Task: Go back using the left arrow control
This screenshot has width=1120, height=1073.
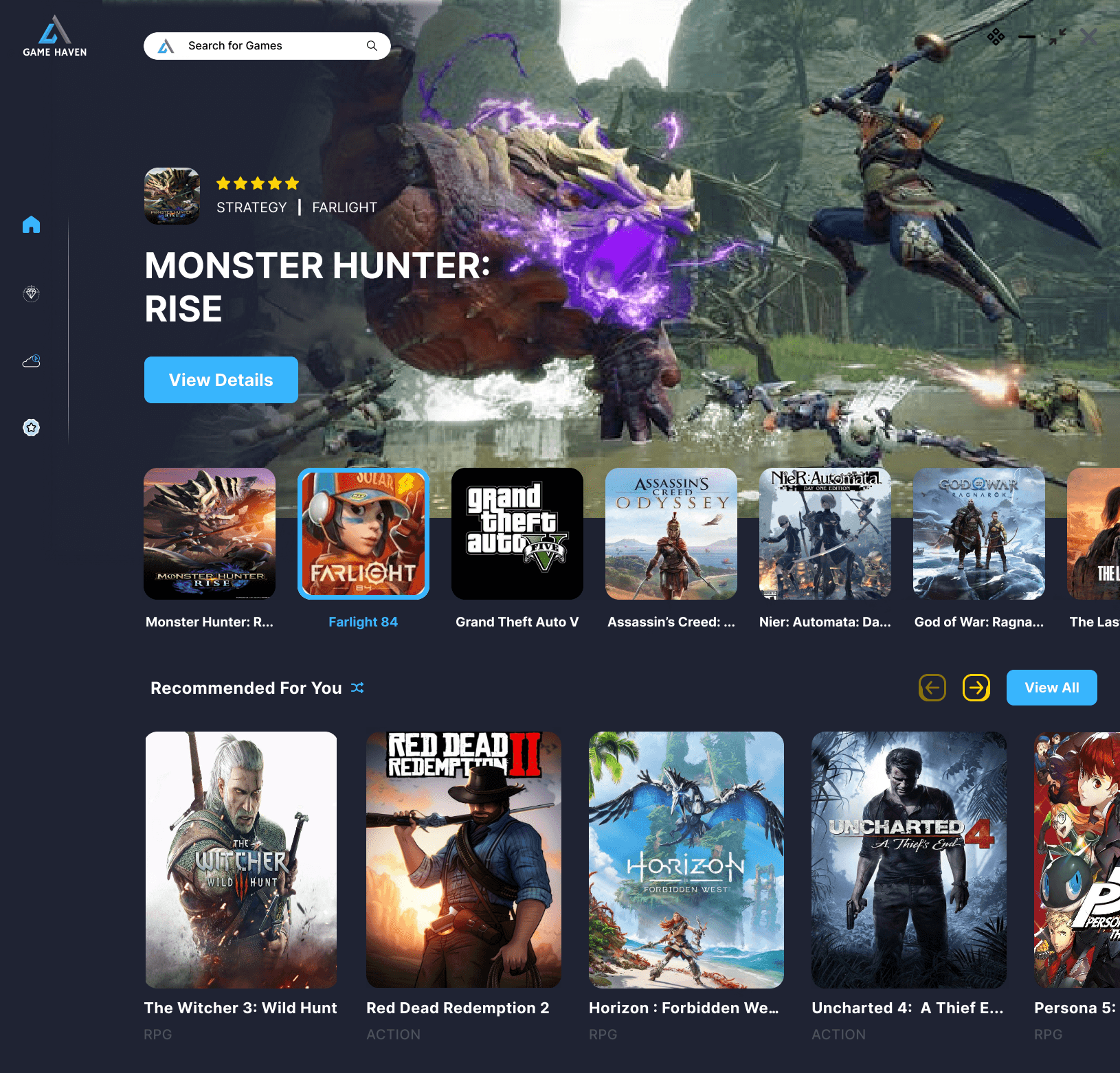Action: point(932,687)
